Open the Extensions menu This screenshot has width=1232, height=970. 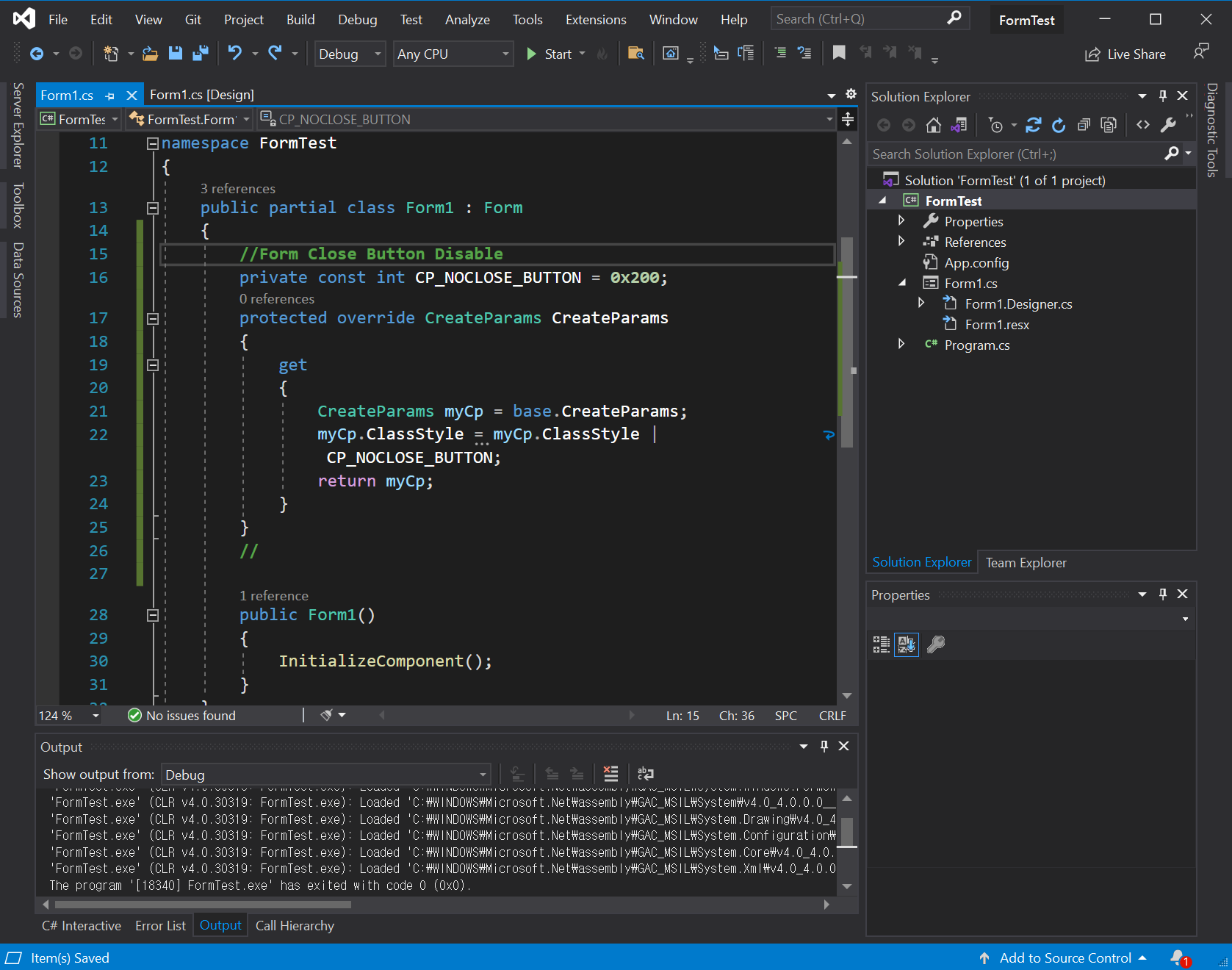pos(595,20)
